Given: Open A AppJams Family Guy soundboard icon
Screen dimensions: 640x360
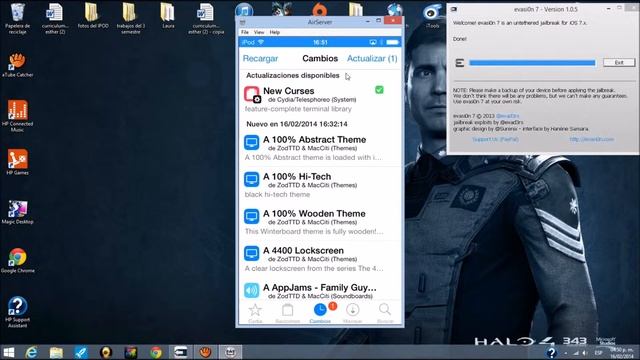Looking at the screenshot, I should (x=251, y=290).
